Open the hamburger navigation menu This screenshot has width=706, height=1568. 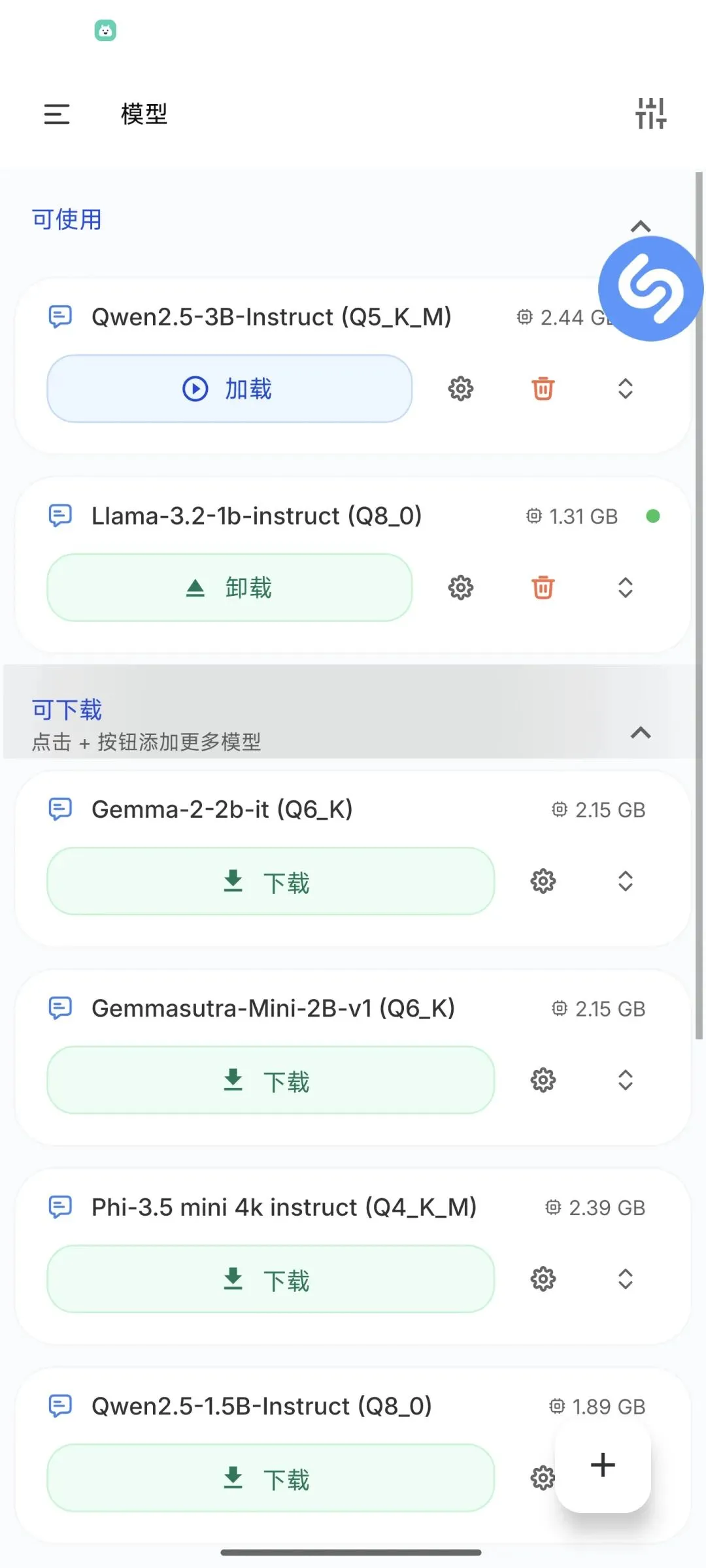[57, 114]
